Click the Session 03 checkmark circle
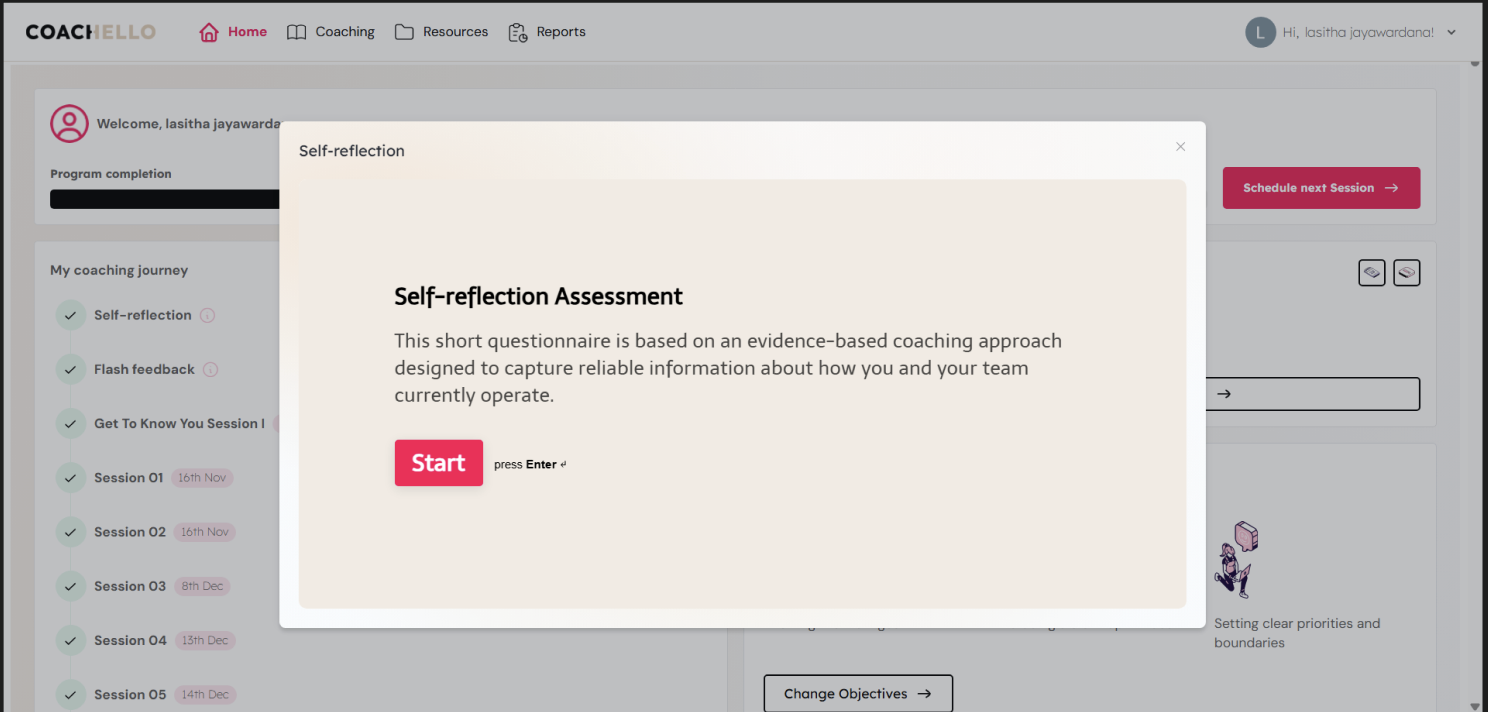This screenshot has width=1488, height=712. 70,586
